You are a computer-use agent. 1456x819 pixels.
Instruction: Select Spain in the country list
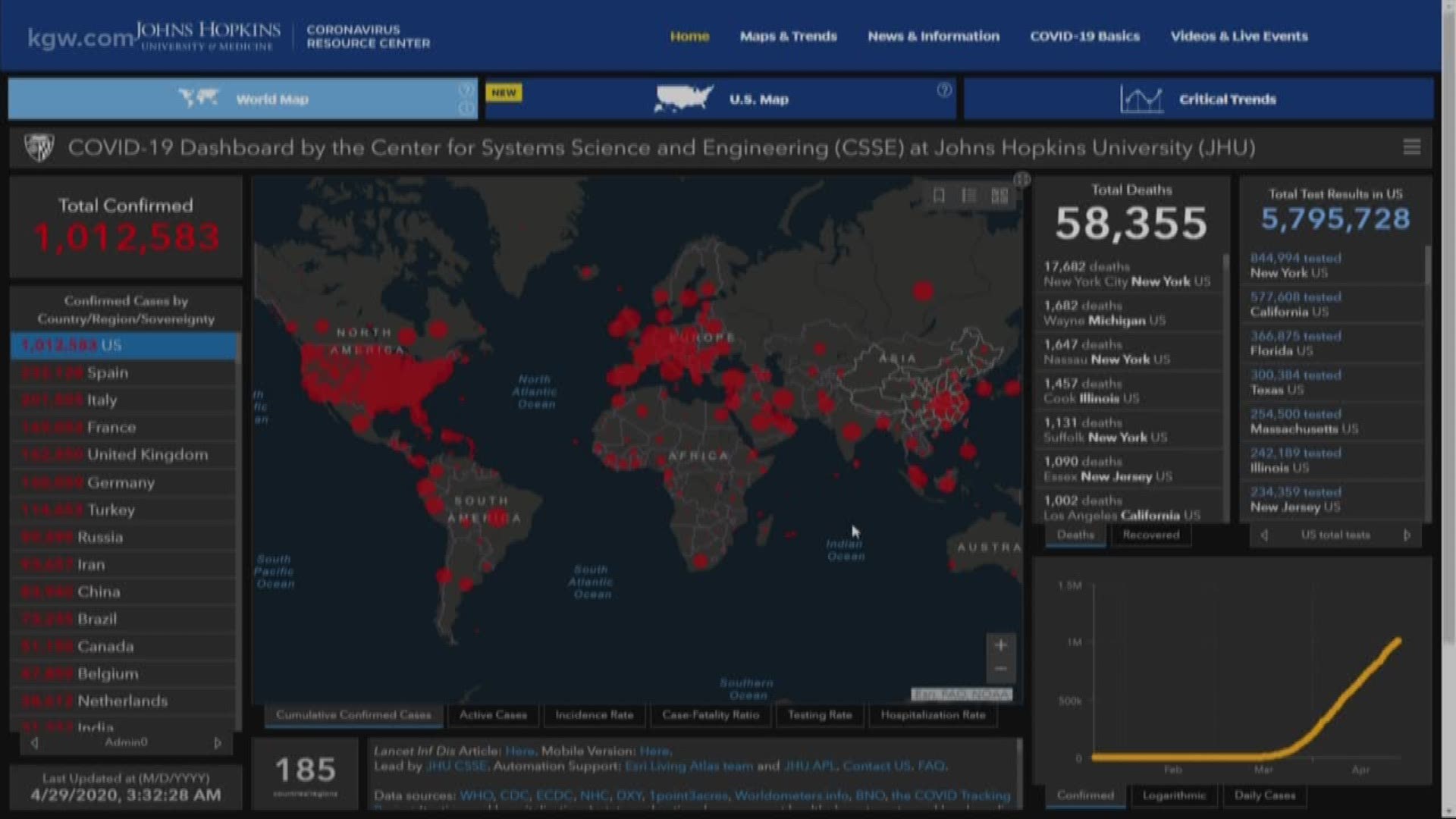tap(123, 373)
